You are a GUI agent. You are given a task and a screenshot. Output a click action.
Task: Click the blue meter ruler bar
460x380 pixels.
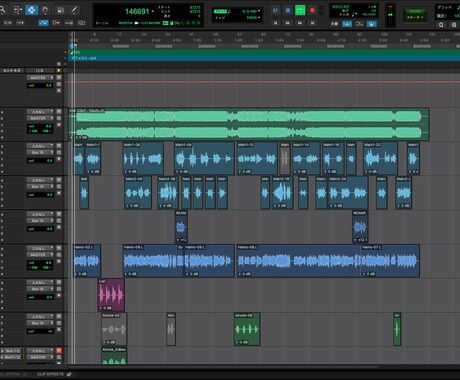tap(264, 58)
